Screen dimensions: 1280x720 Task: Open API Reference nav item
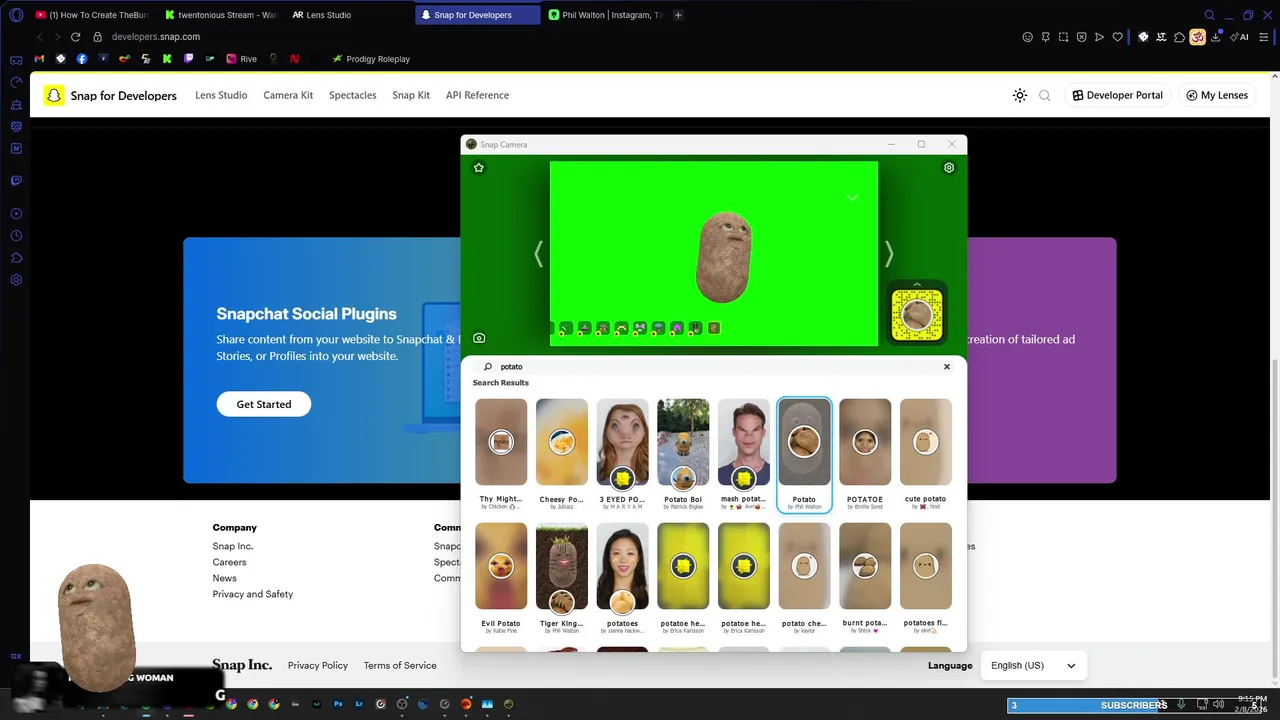pyautogui.click(x=477, y=95)
